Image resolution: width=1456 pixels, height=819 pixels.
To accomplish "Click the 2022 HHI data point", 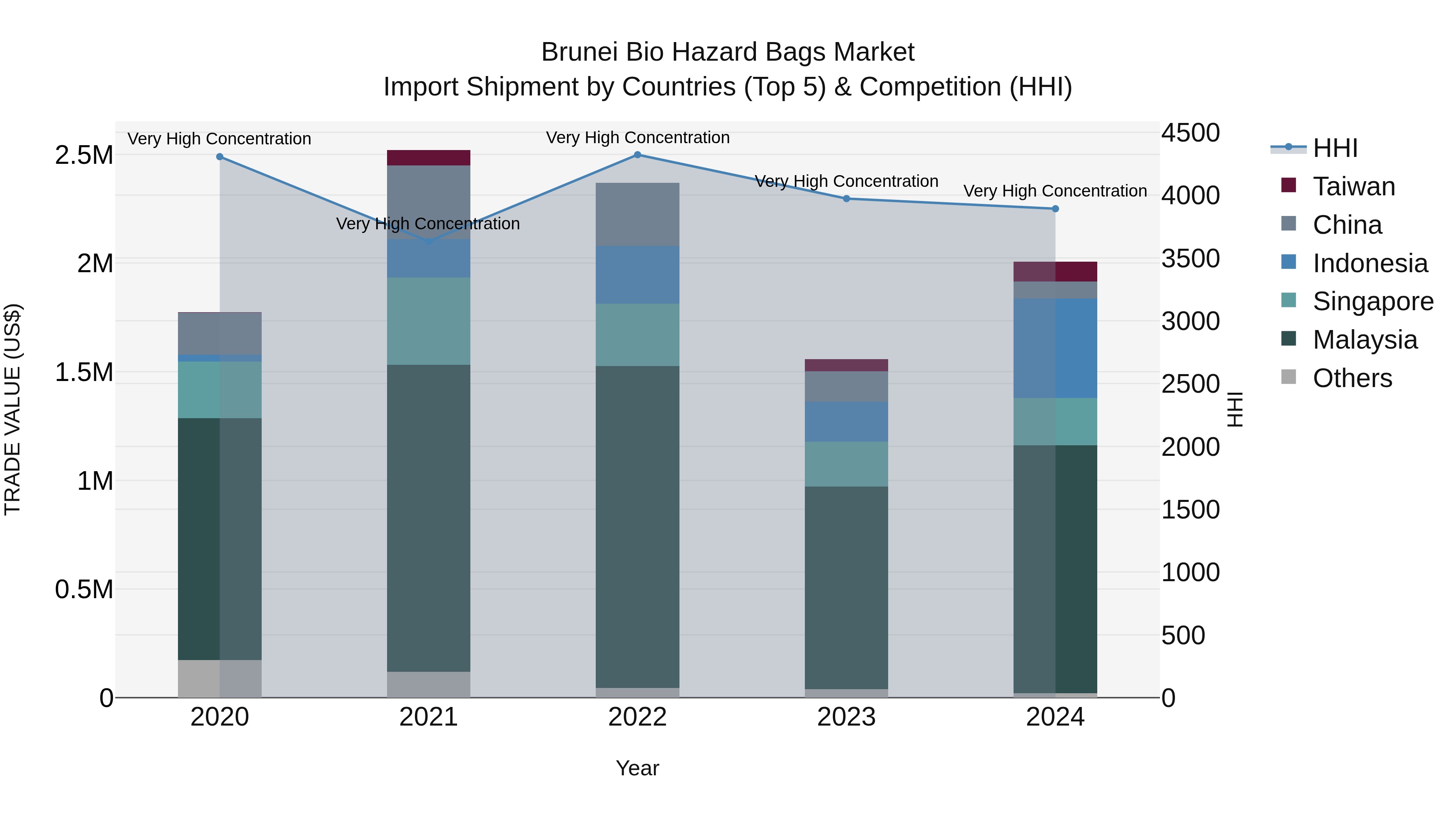I will (x=637, y=155).
